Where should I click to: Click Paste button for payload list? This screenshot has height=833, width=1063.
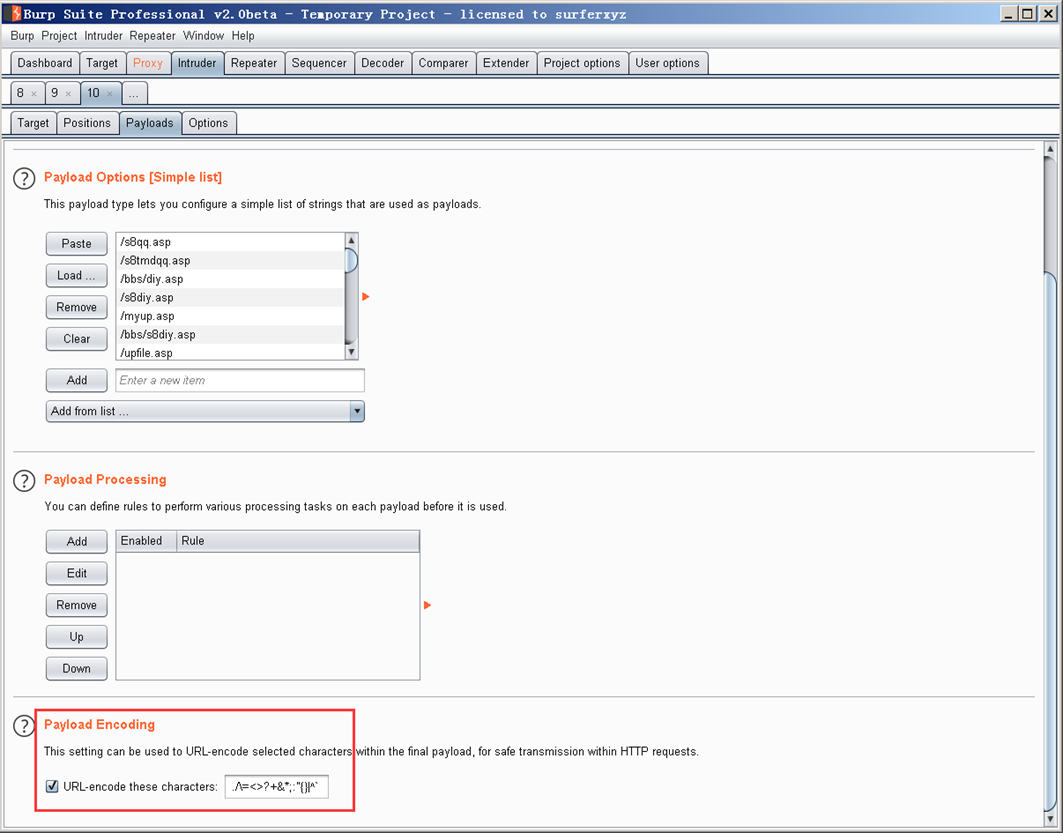pos(77,243)
